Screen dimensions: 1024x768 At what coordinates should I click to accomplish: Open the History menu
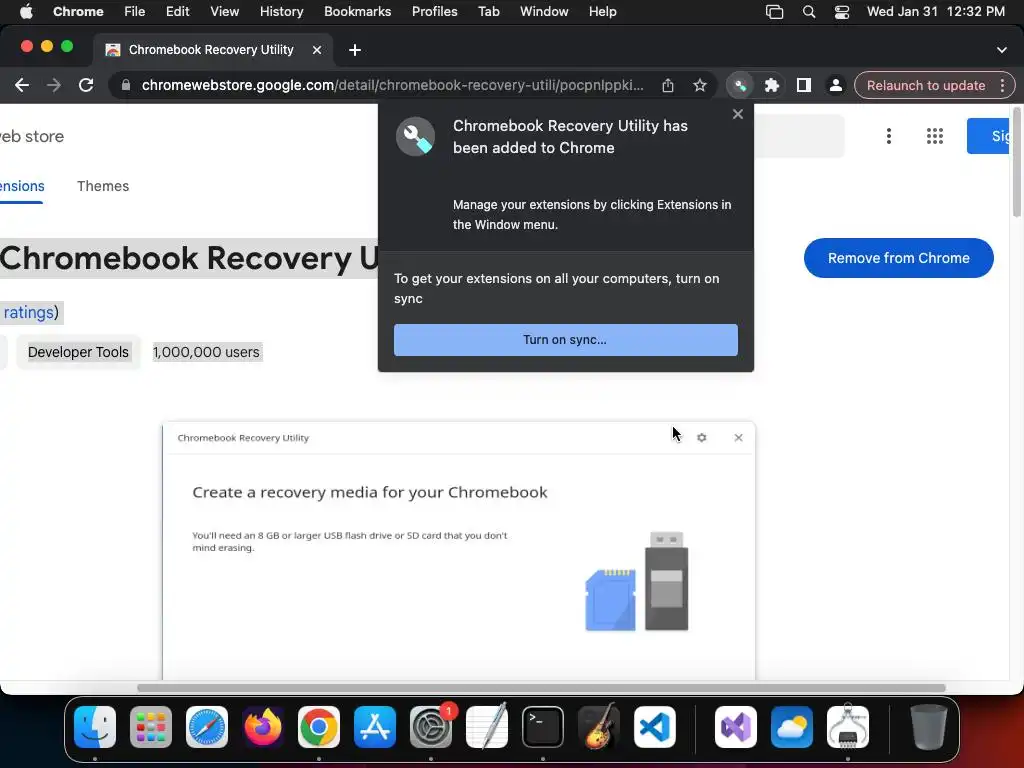tap(281, 12)
